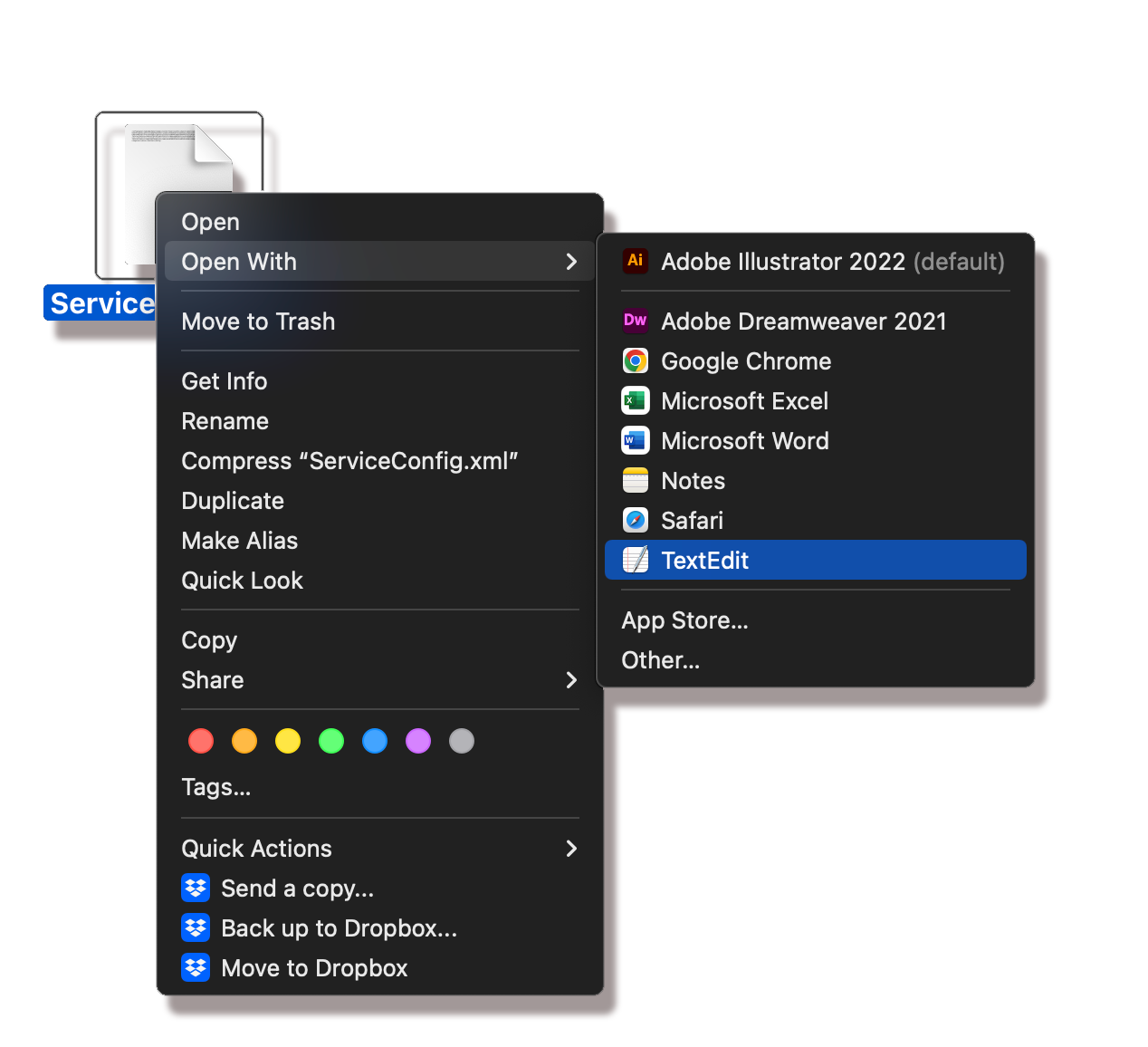This screenshot has height=1047, width=1148.
Task: Click Dropbox icon beside Send a copy
Action: (x=196, y=888)
